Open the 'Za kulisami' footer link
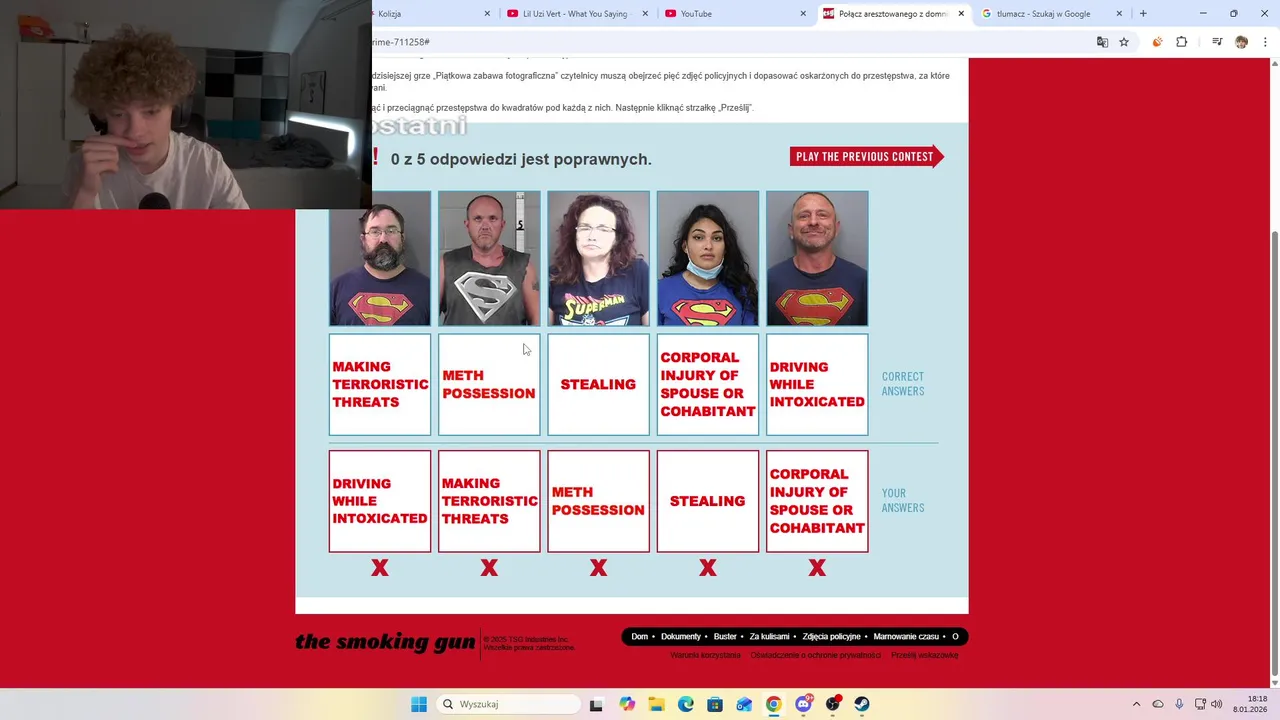Screen dimensions: 1280x720 tap(769, 637)
